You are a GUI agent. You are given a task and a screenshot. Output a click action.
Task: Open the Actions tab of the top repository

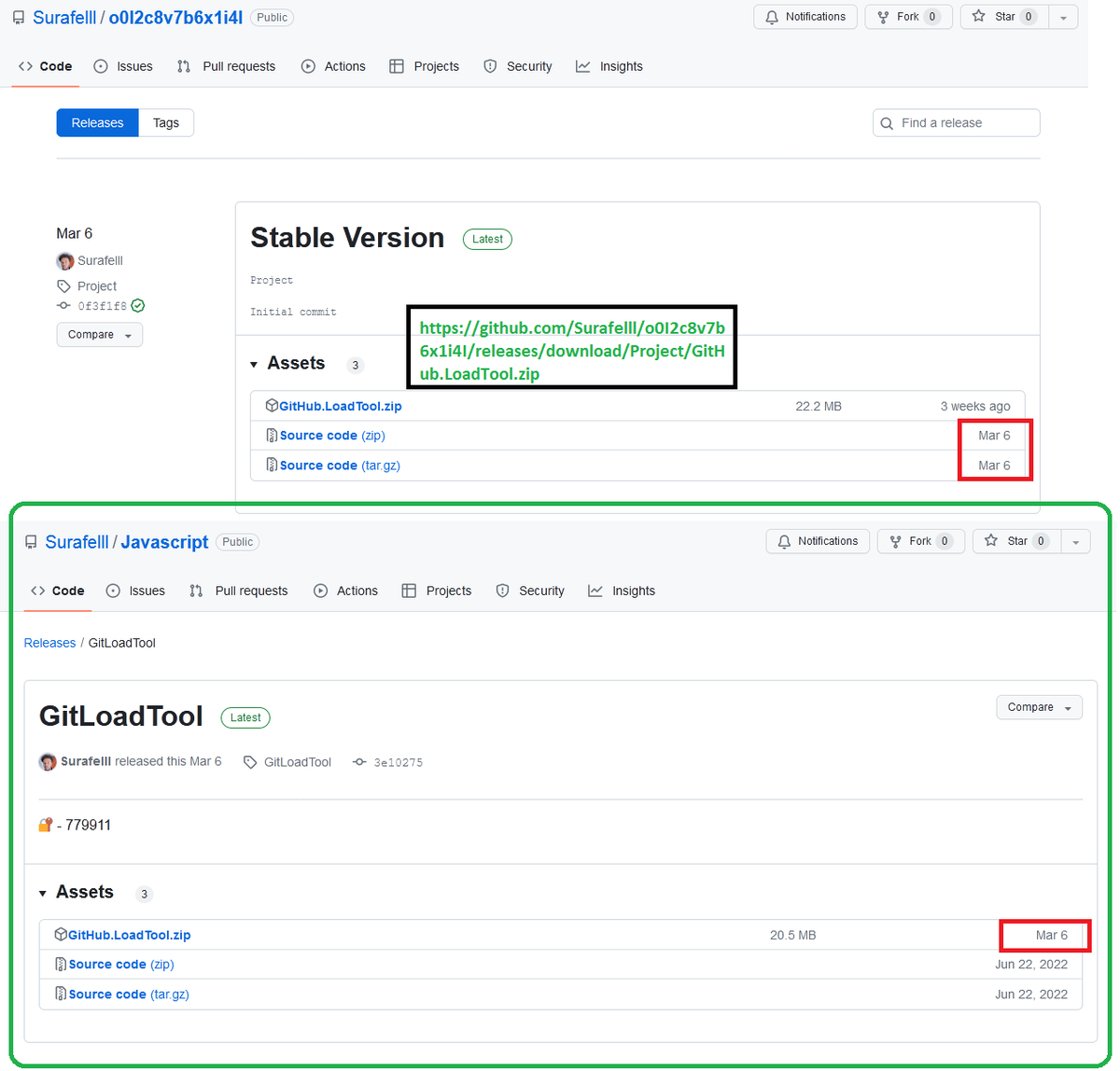[x=333, y=66]
